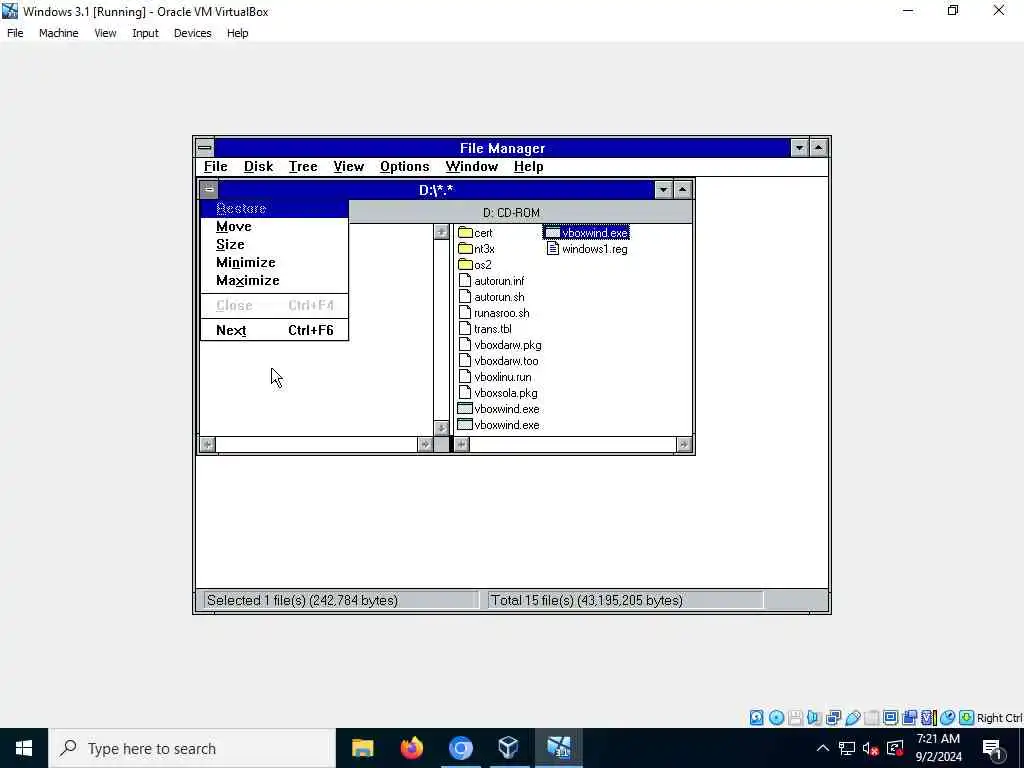Click the hard disk activity icon in VirtualBox status bar

click(756, 718)
